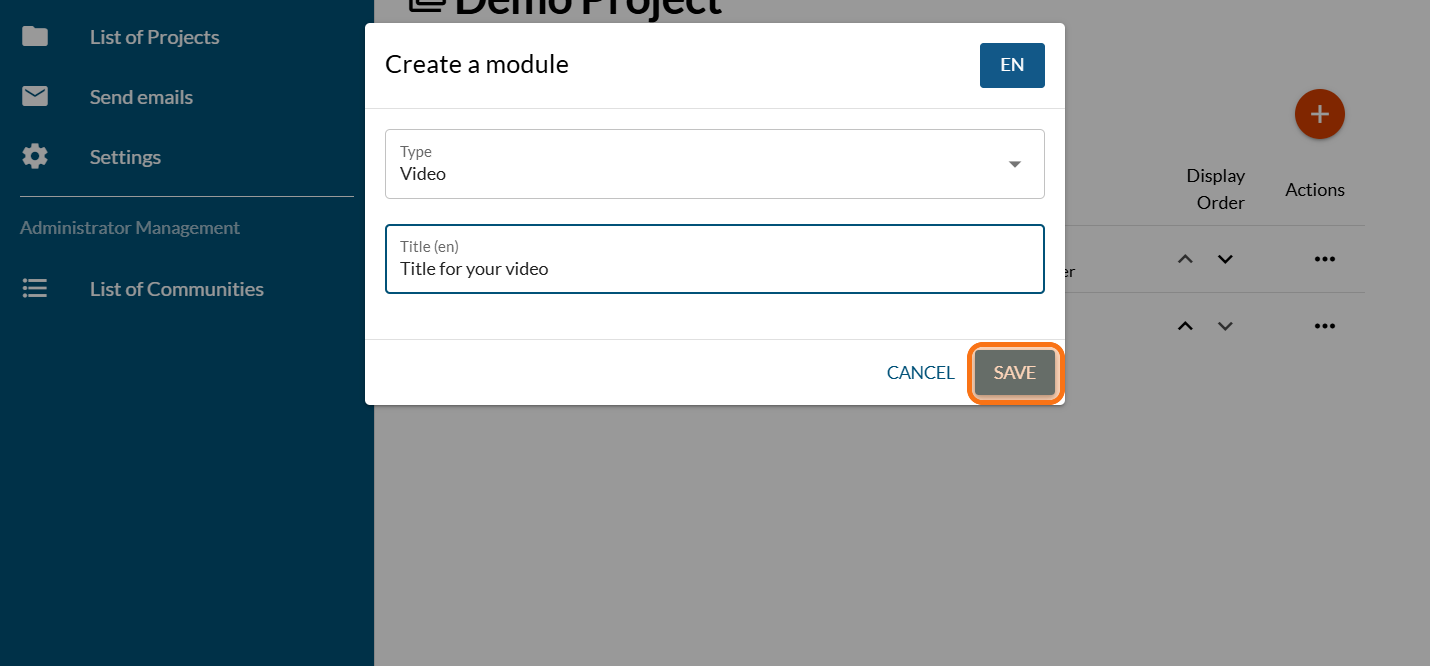Expand the Type dropdown showing Video
The image size is (1430, 666).
714,164
